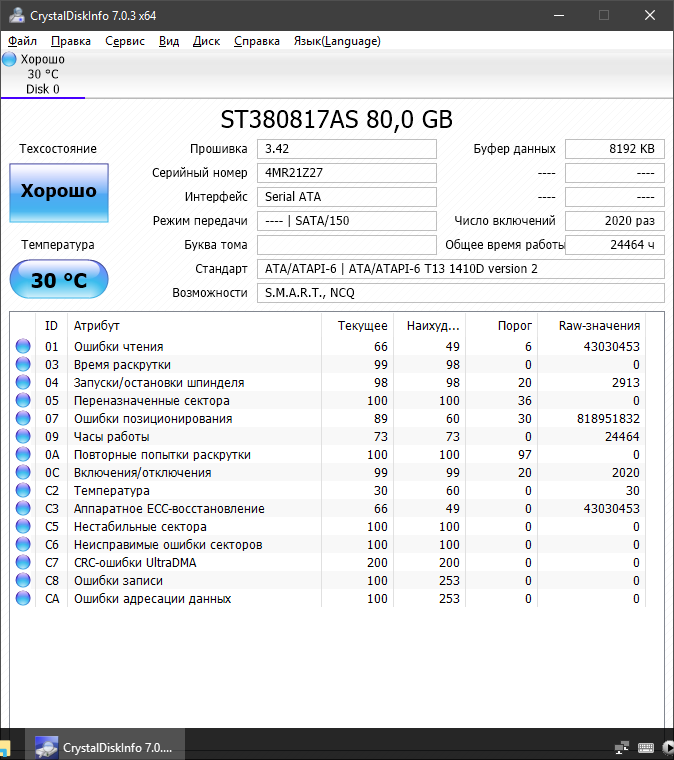Screen dimensions: 674x760
Task: Select the Ошибки чтения attribute text
Action: point(119,347)
